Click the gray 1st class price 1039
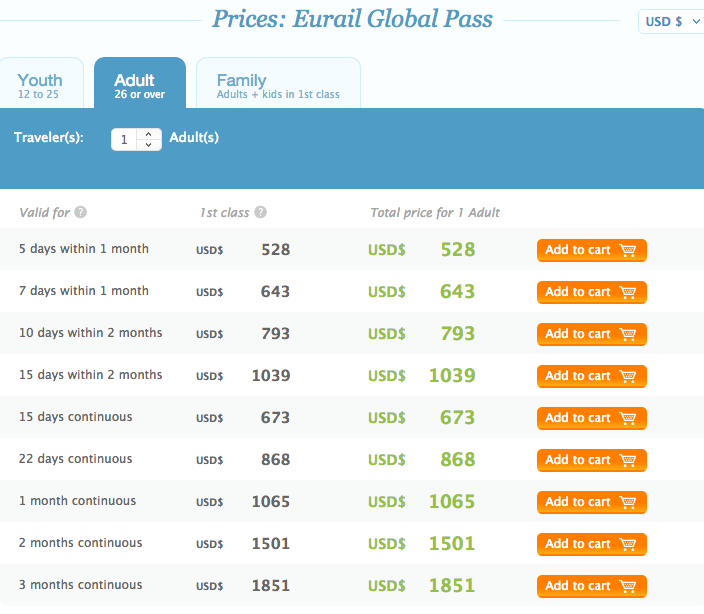Viewport: 704px width, 614px height. pos(271,375)
